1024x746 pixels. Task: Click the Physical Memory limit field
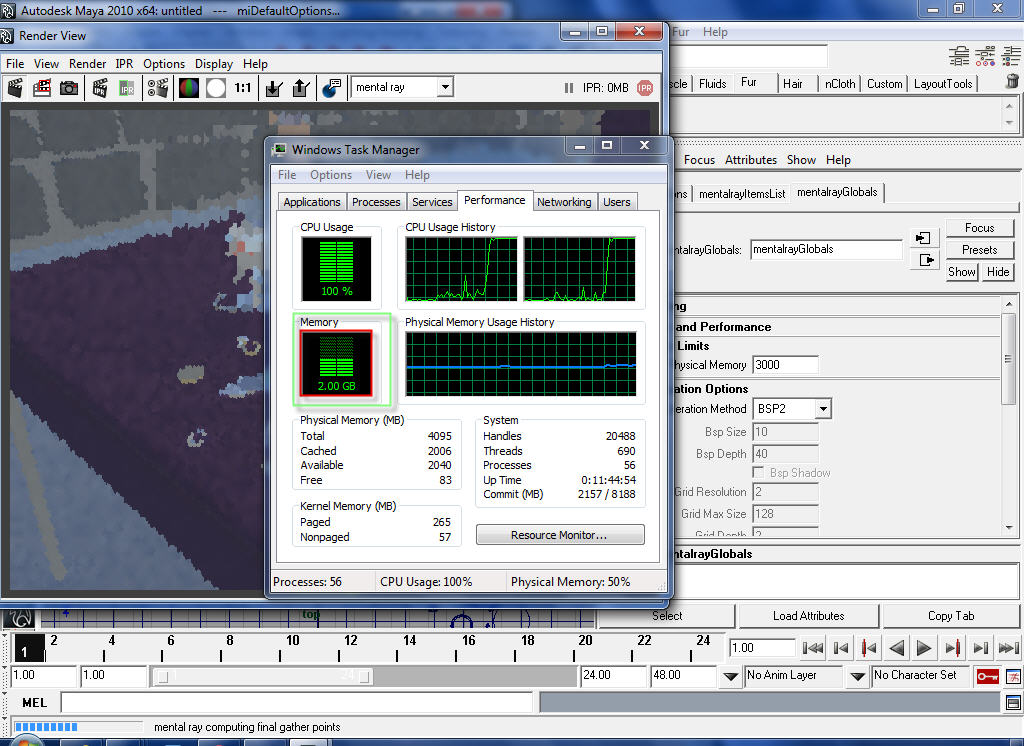[x=786, y=365]
